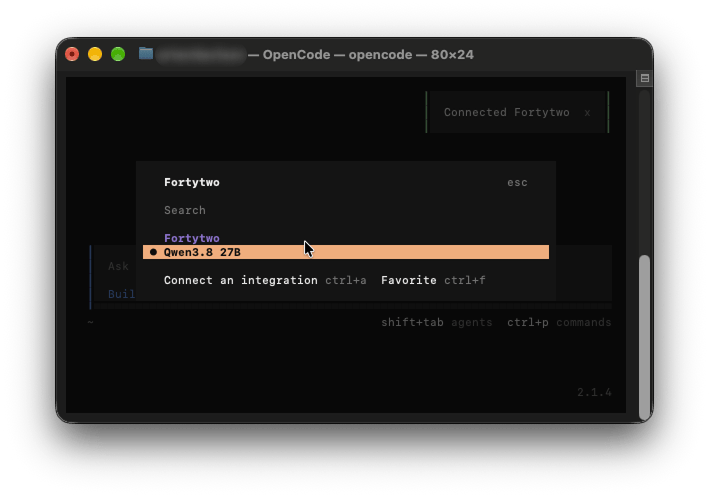Click the green zoom window button
The image size is (709, 497).
(118, 54)
